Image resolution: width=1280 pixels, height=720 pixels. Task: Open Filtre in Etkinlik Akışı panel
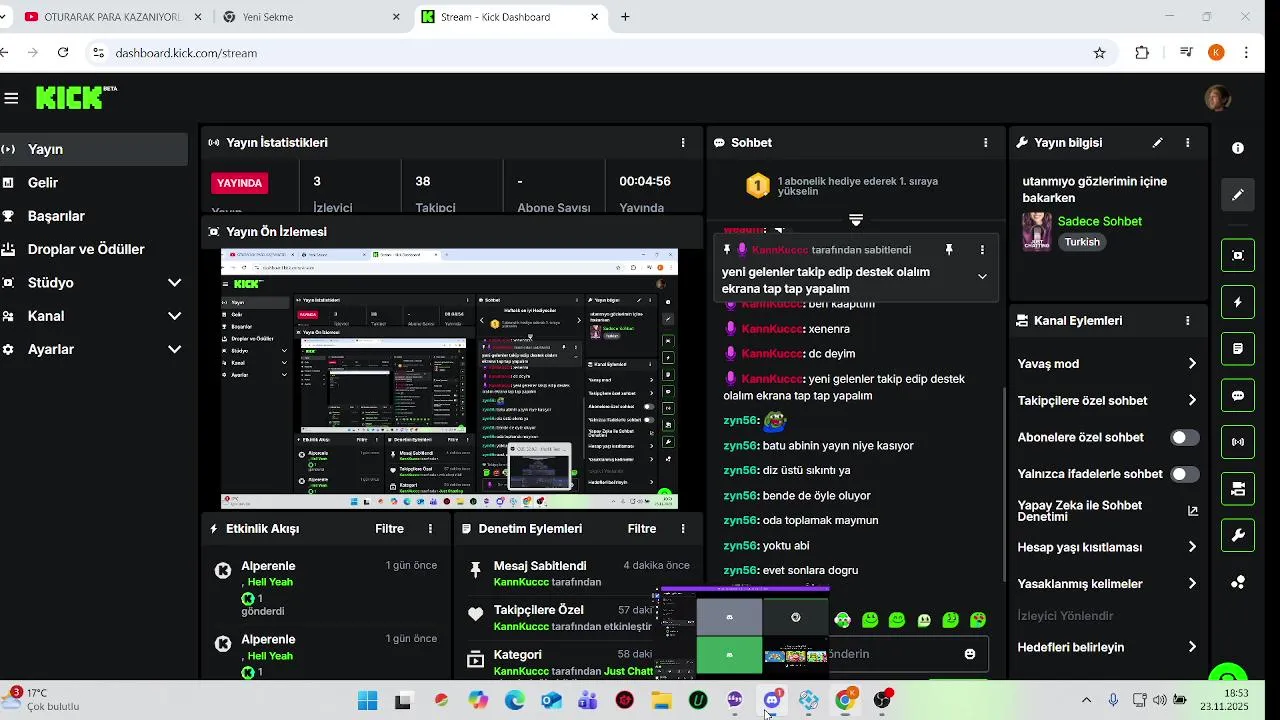(389, 529)
